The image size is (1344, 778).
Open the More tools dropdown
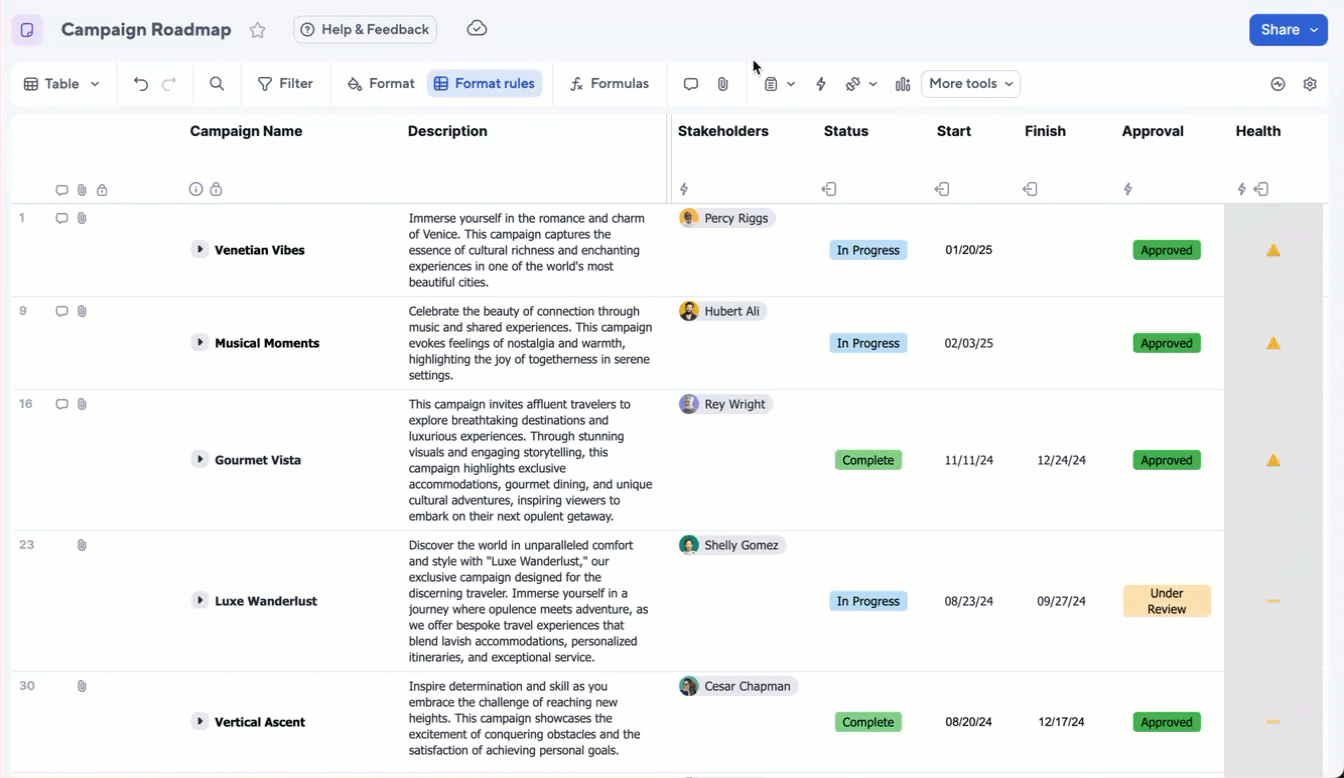[x=969, y=83]
